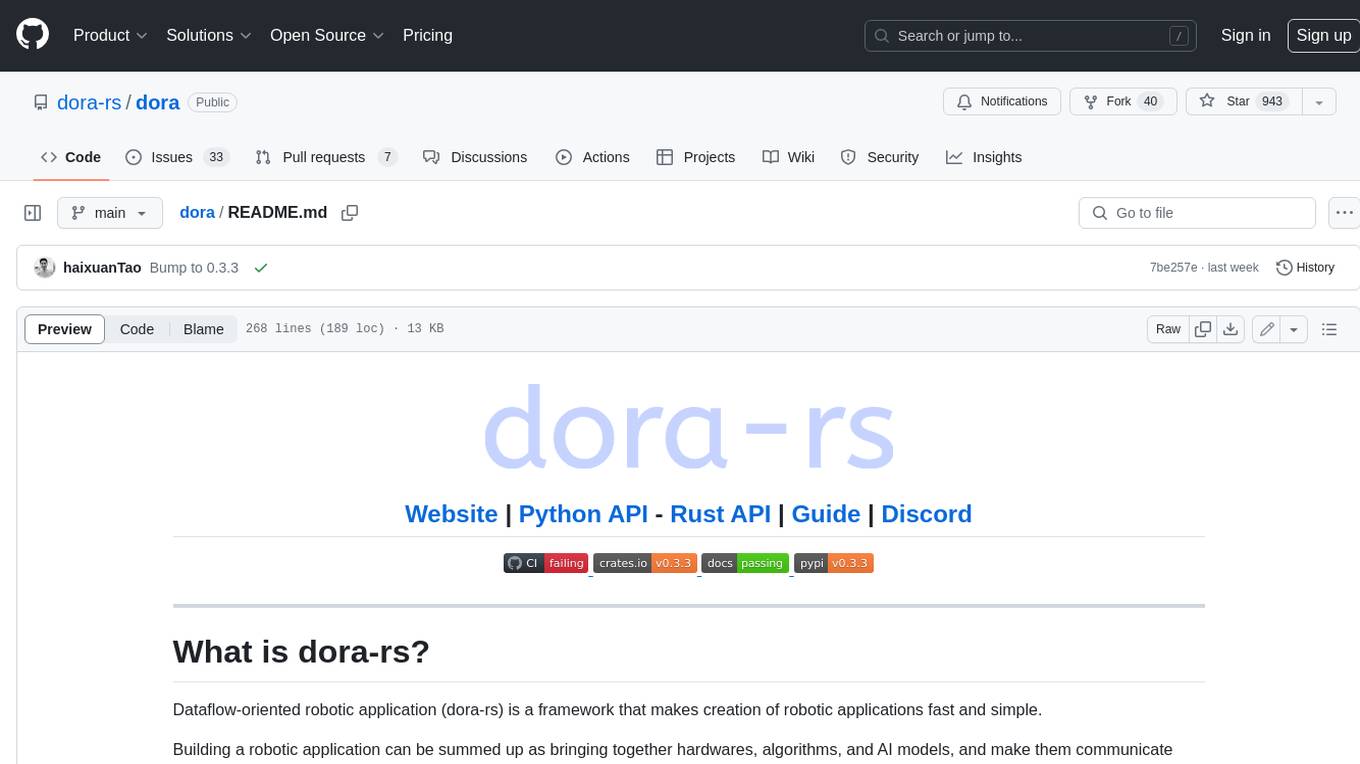Switch to the Security tab

click(x=879, y=157)
